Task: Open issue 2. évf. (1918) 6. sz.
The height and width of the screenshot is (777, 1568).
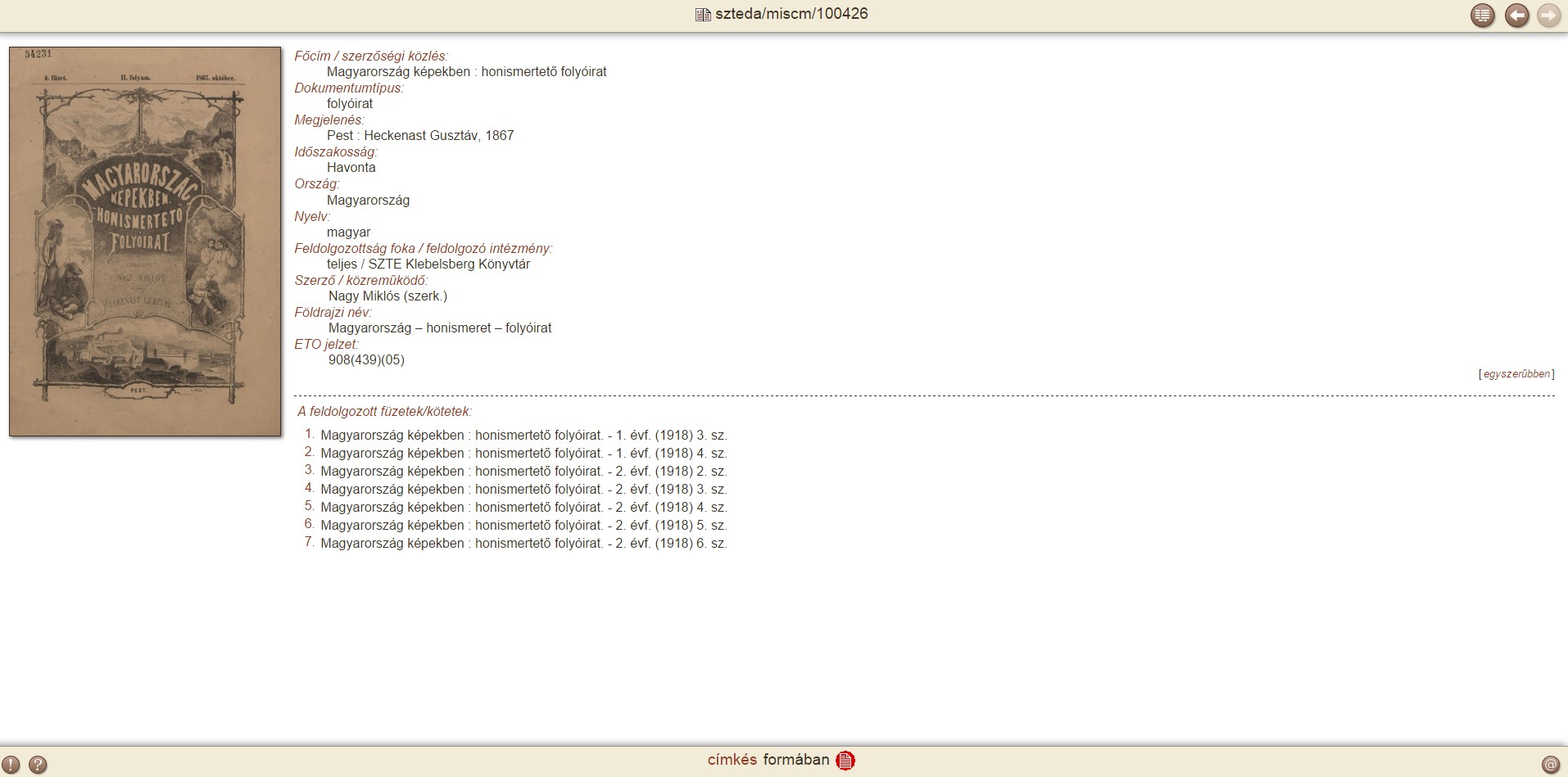Action: tap(523, 544)
